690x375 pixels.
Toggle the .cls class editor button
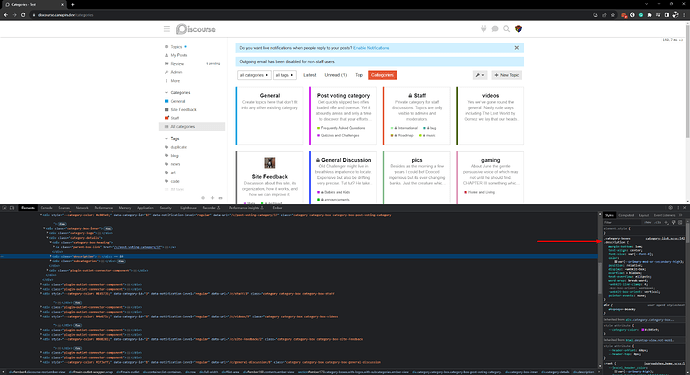[657, 222]
